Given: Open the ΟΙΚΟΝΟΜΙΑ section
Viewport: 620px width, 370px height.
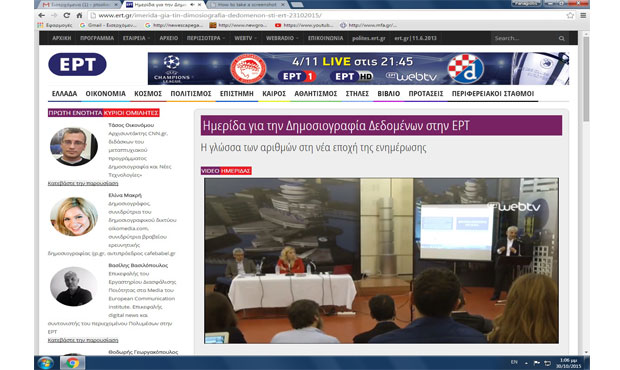Looking at the screenshot, I should click(106, 94).
